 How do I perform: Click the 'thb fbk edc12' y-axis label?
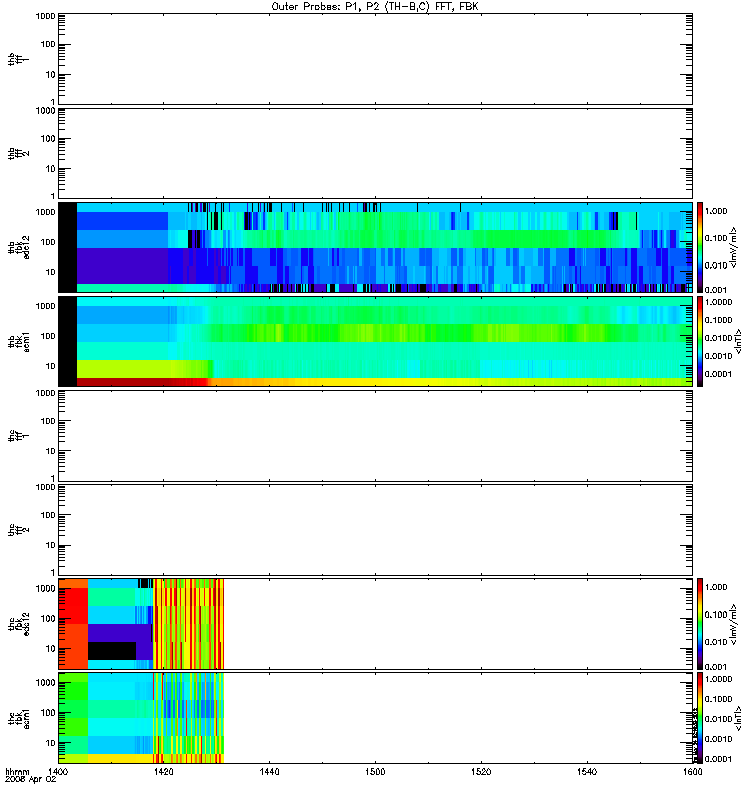[19, 247]
